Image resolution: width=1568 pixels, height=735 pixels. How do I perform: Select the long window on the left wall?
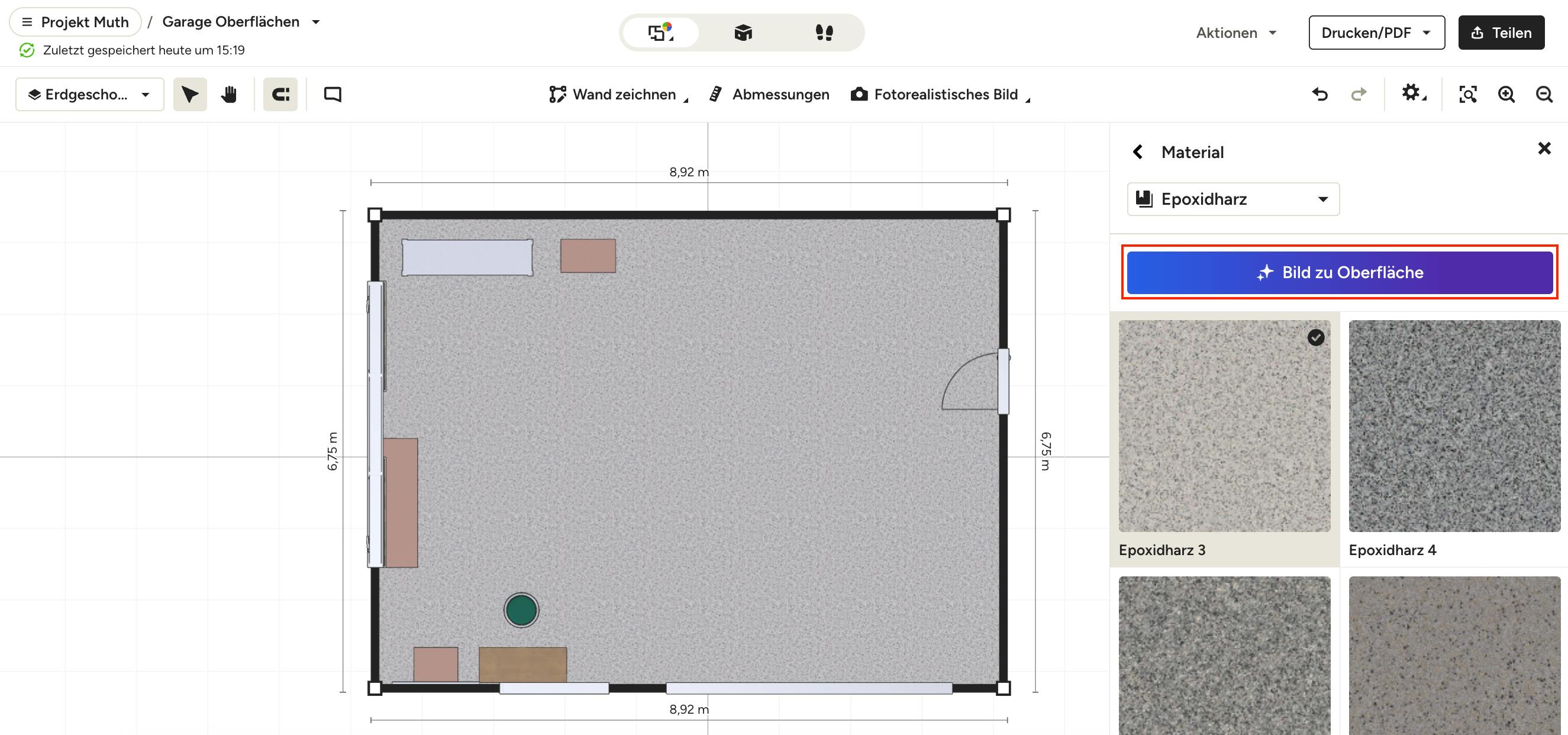click(x=376, y=424)
